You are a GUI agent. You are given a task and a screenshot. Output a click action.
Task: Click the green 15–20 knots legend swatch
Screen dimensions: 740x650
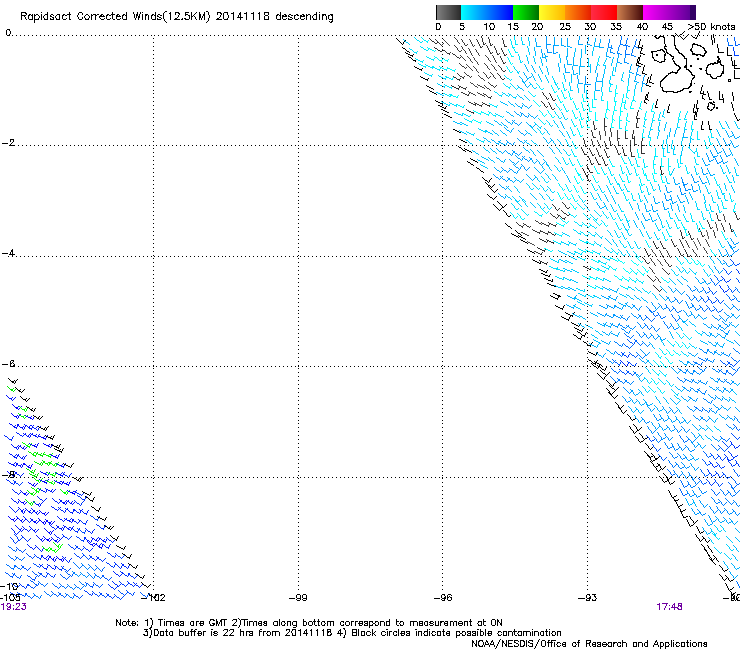[526, 12]
